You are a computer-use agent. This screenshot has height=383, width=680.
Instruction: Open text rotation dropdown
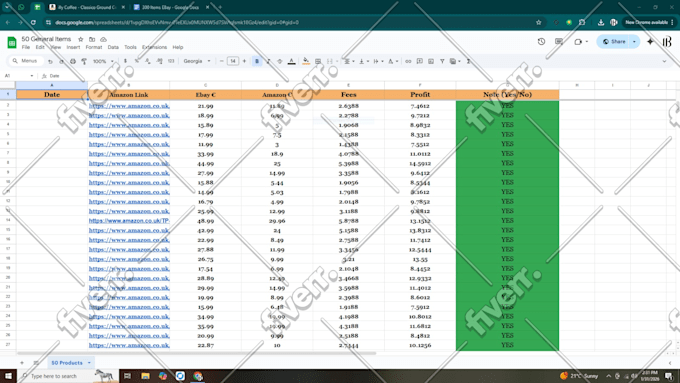392,61
